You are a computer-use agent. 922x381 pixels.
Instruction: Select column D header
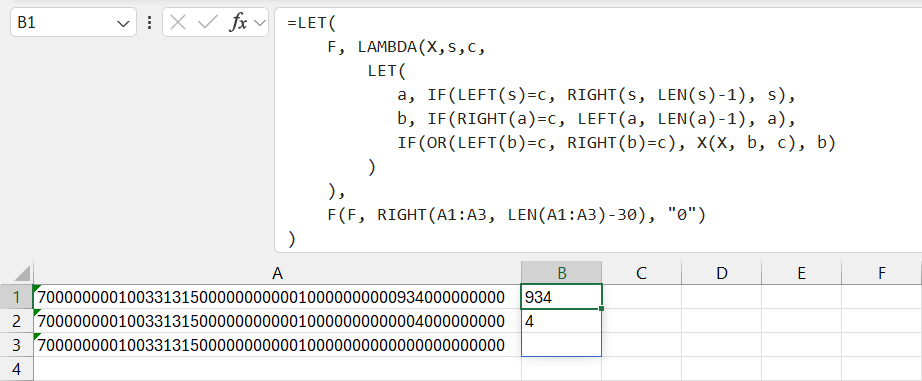pyautogui.click(x=721, y=273)
